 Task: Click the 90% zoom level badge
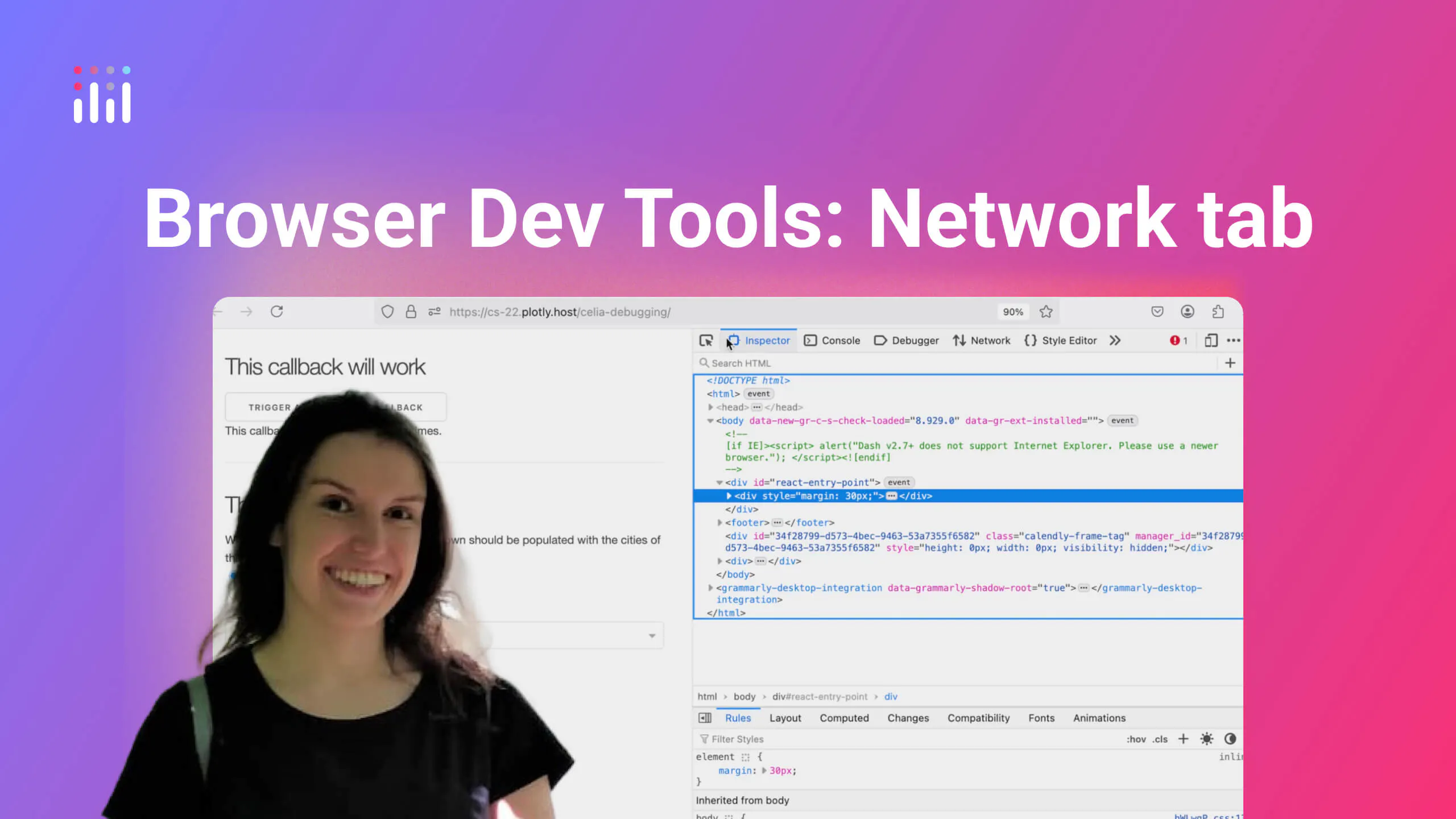[1013, 312]
